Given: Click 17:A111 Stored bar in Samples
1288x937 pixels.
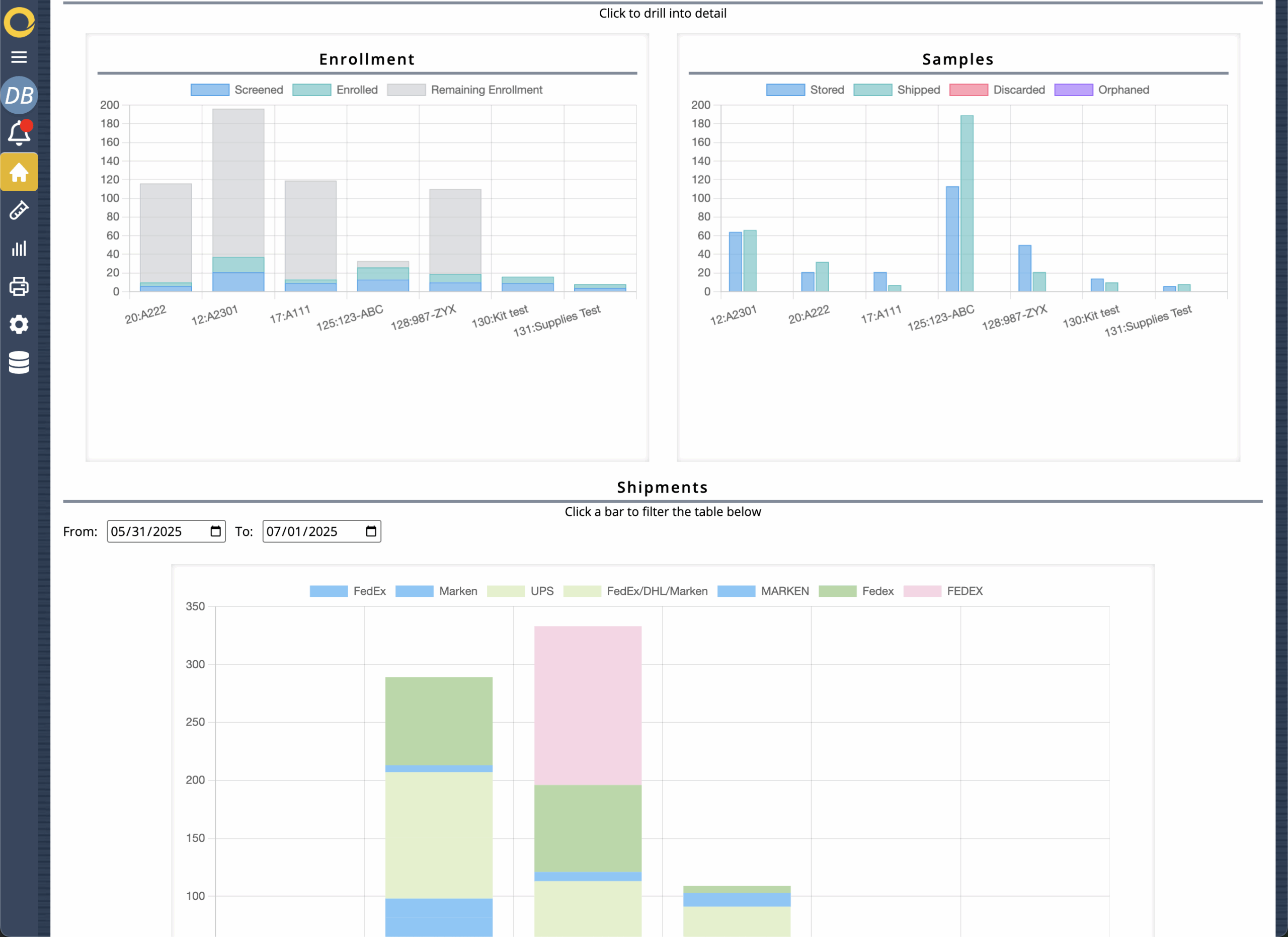Looking at the screenshot, I should (x=879, y=282).
